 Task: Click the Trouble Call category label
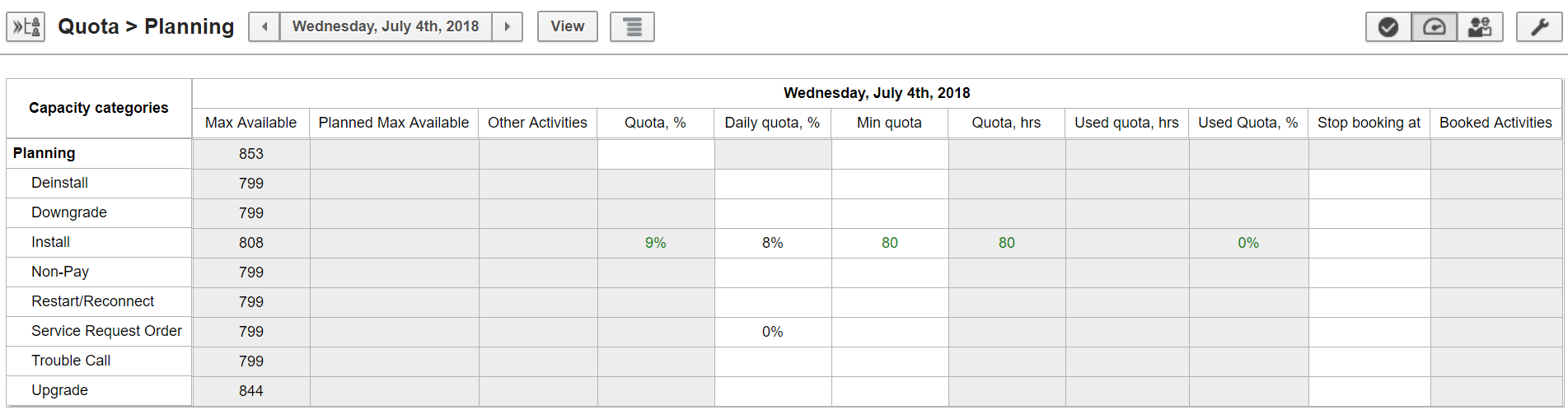pyautogui.click(x=71, y=361)
